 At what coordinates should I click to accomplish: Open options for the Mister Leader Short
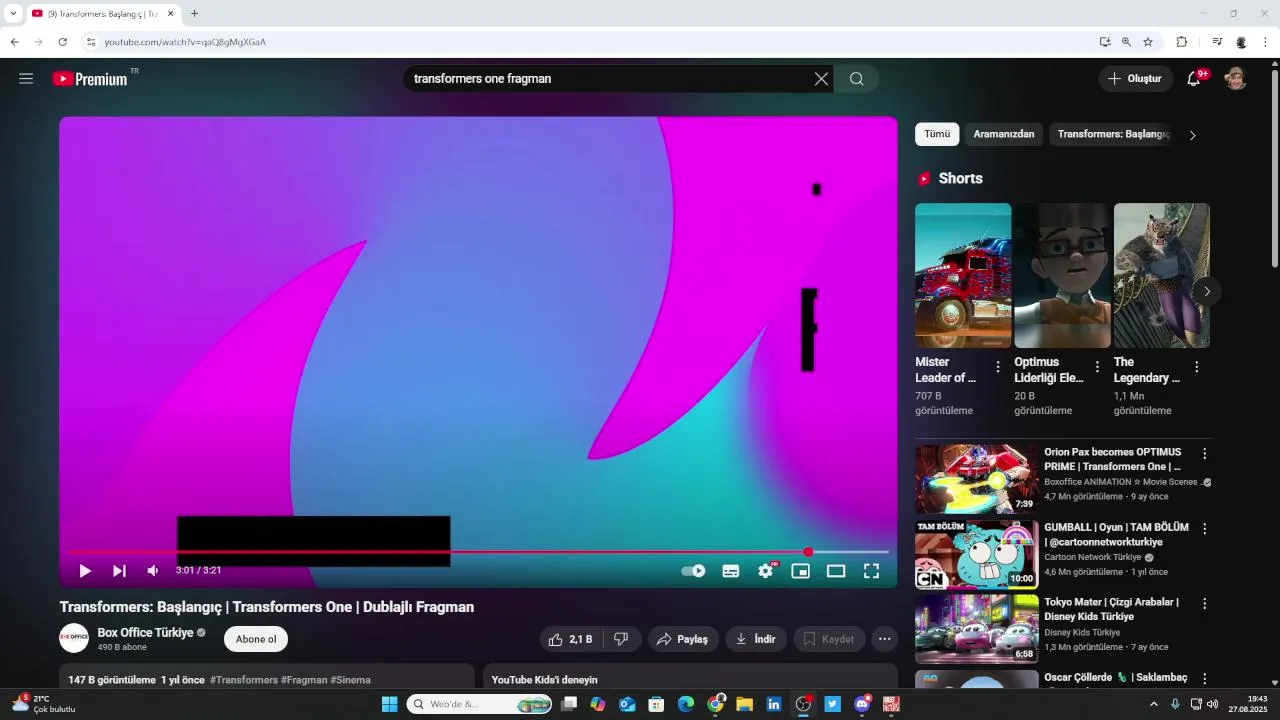coord(998,367)
